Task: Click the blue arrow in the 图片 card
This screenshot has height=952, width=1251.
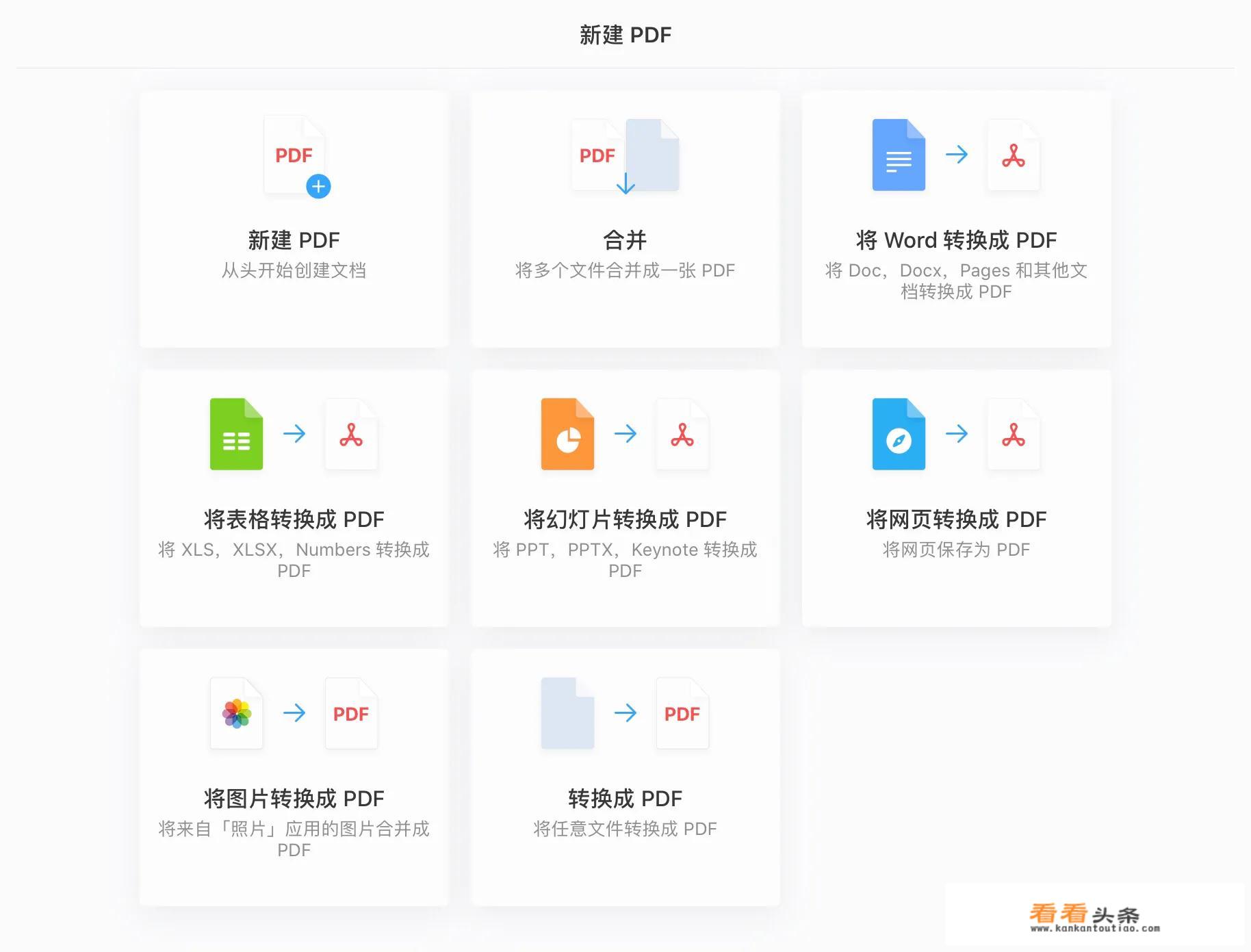Action: coord(294,713)
